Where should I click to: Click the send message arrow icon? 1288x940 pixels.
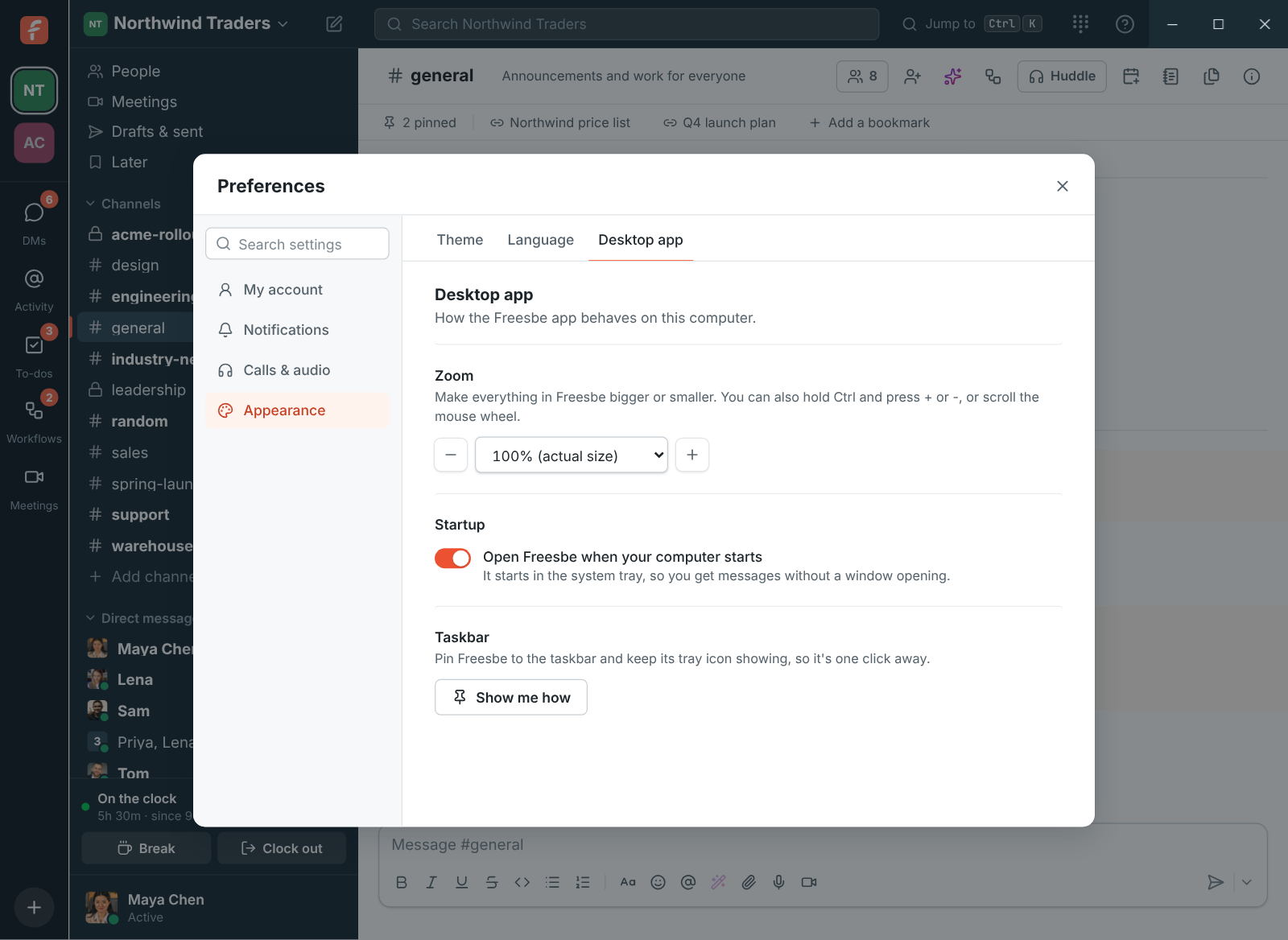(1216, 882)
